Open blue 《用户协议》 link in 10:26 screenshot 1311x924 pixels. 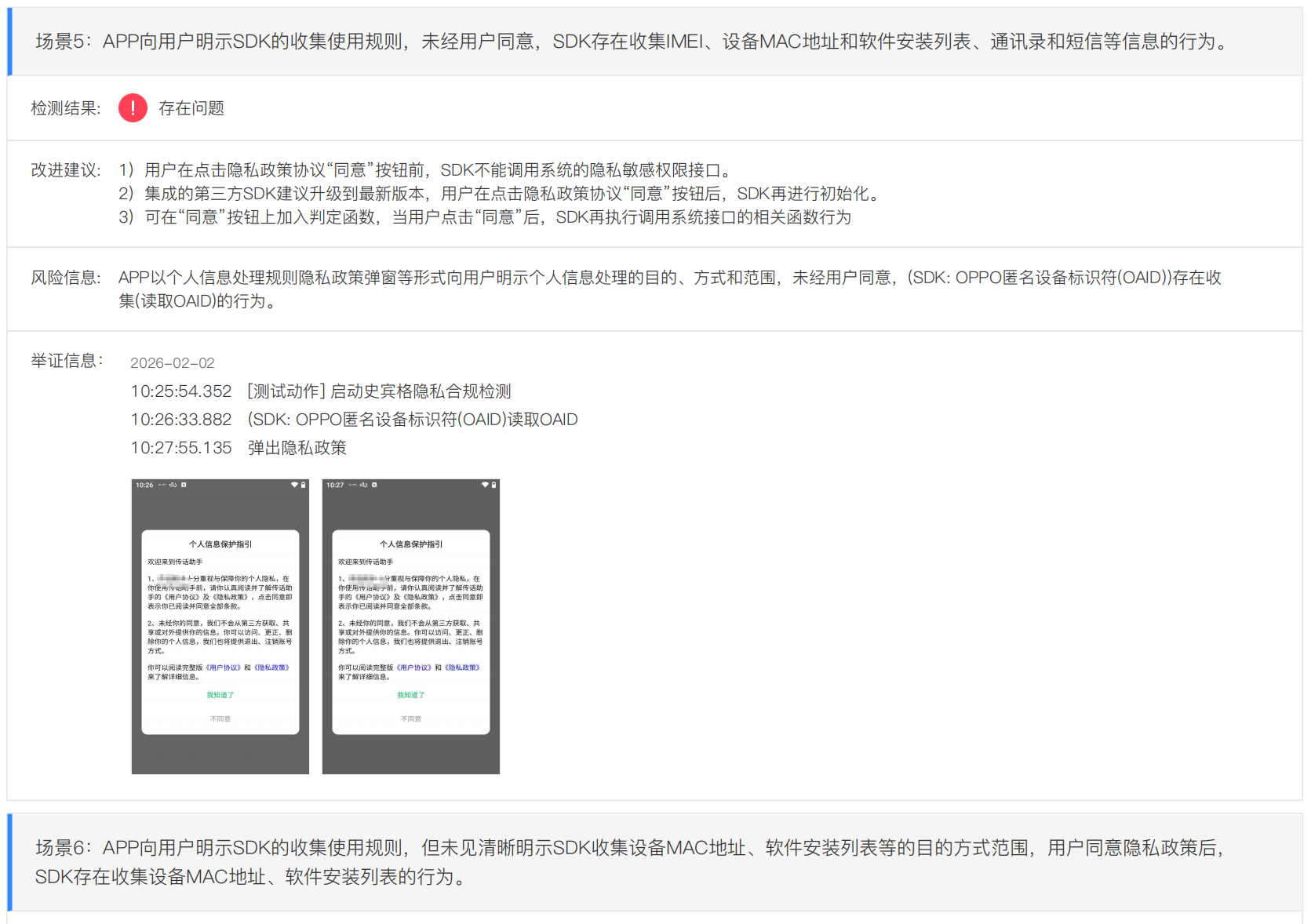pos(224,668)
